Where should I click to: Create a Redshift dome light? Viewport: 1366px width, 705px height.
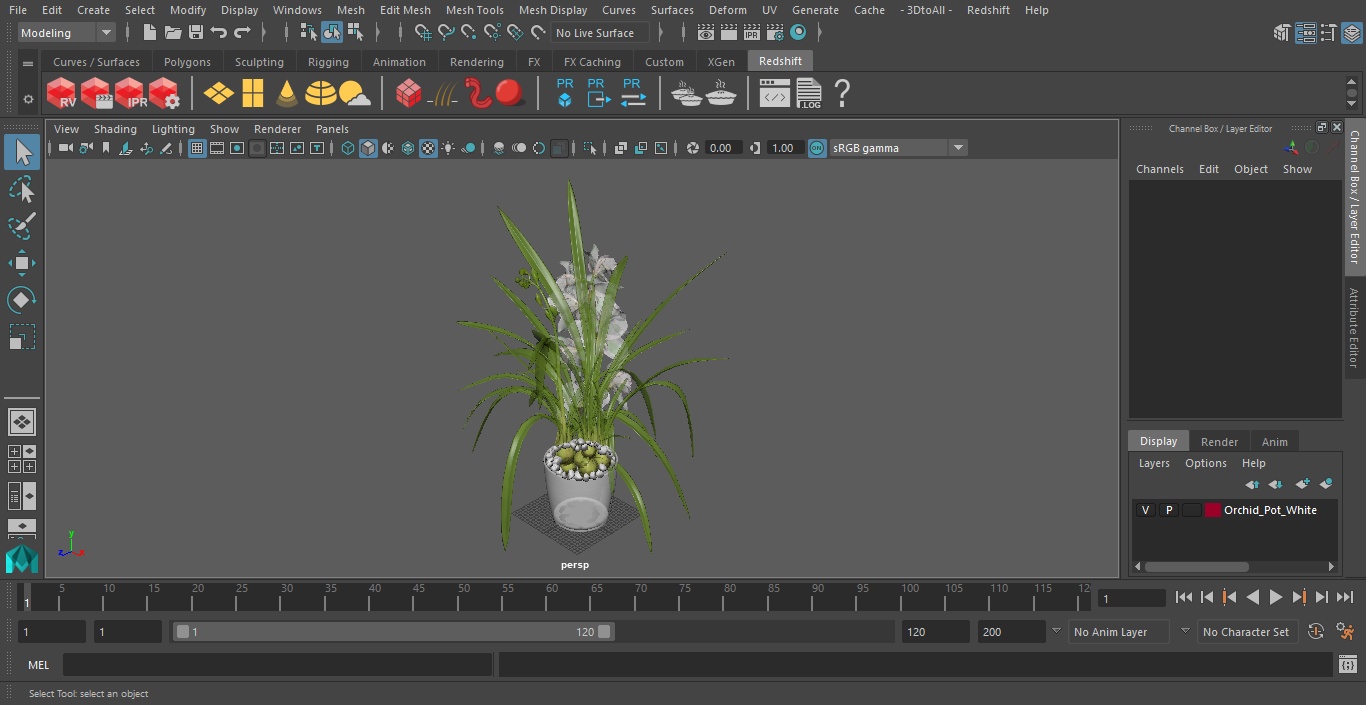click(321, 94)
